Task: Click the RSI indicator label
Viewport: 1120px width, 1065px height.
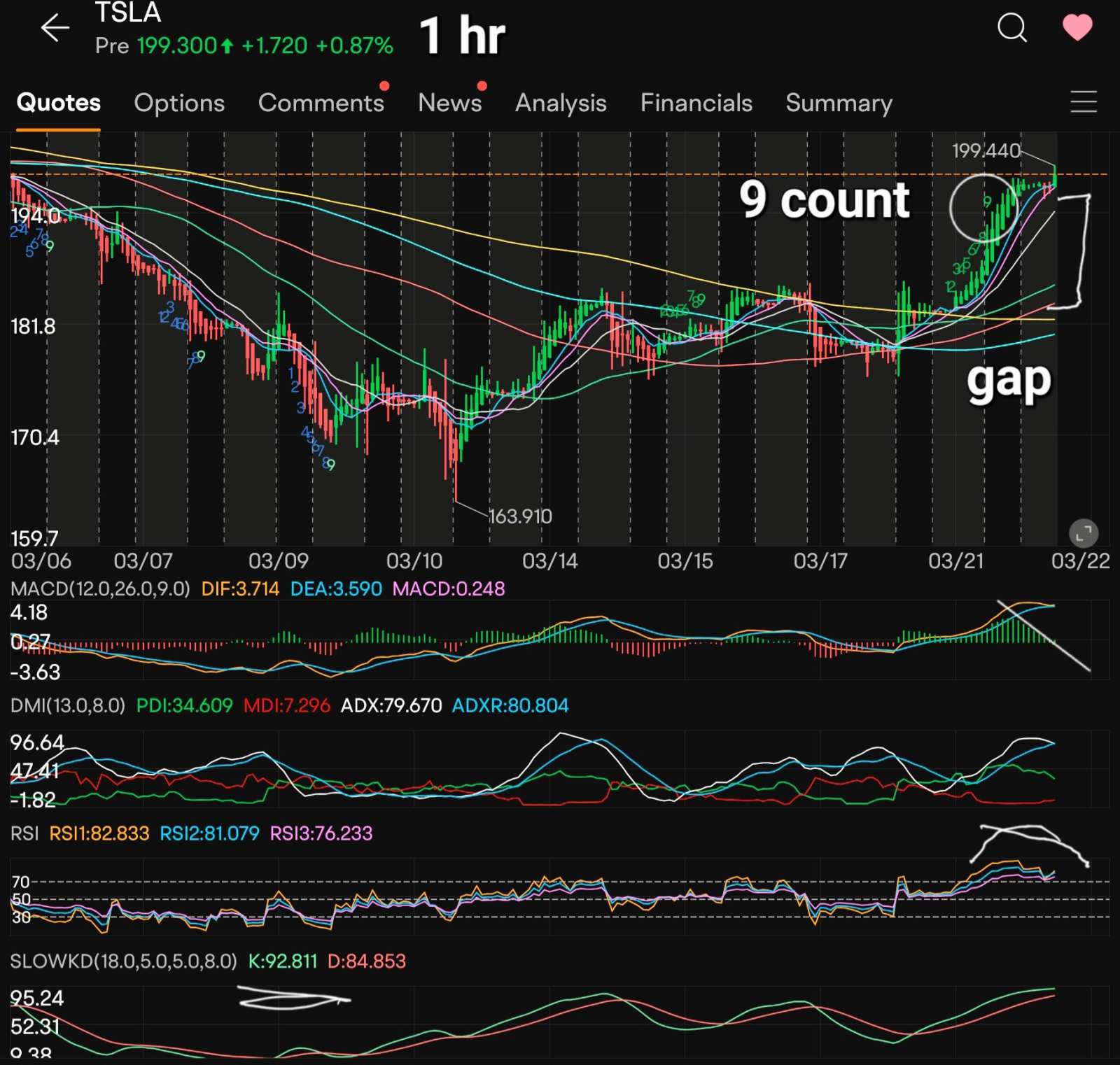Action: (x=24, y=833)
